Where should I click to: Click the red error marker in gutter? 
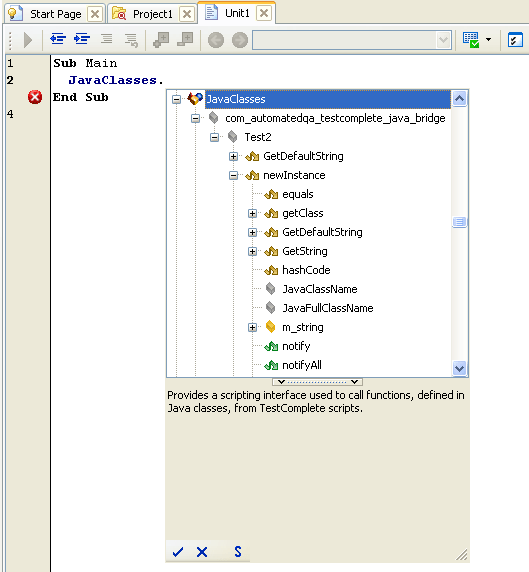(35, 97)
